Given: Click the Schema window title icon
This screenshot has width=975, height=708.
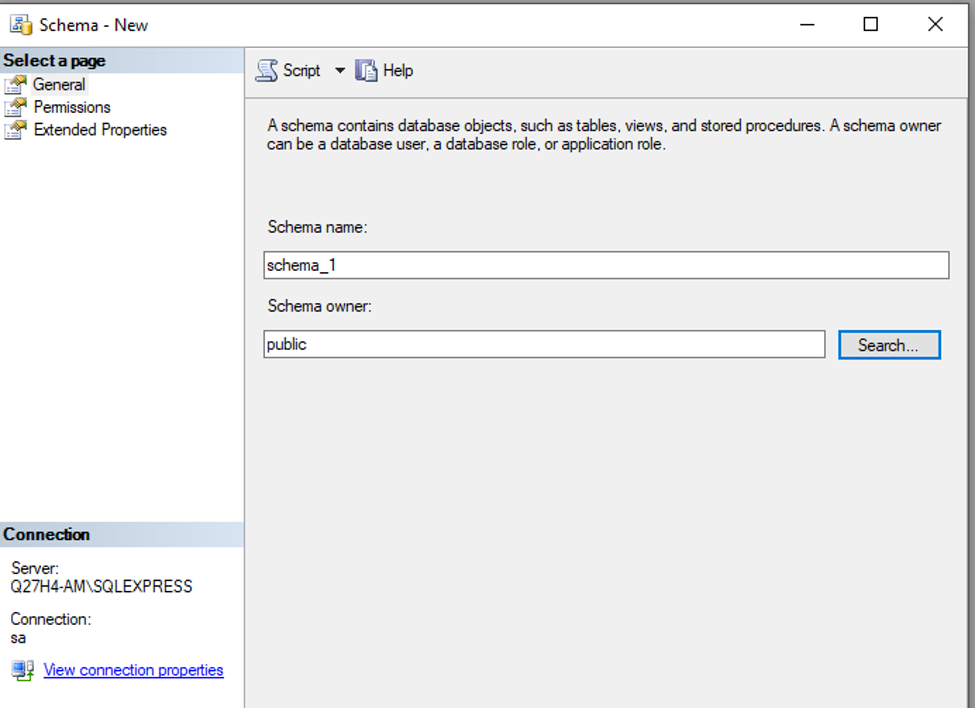Looking at the screenshot, I should [21, 25].
